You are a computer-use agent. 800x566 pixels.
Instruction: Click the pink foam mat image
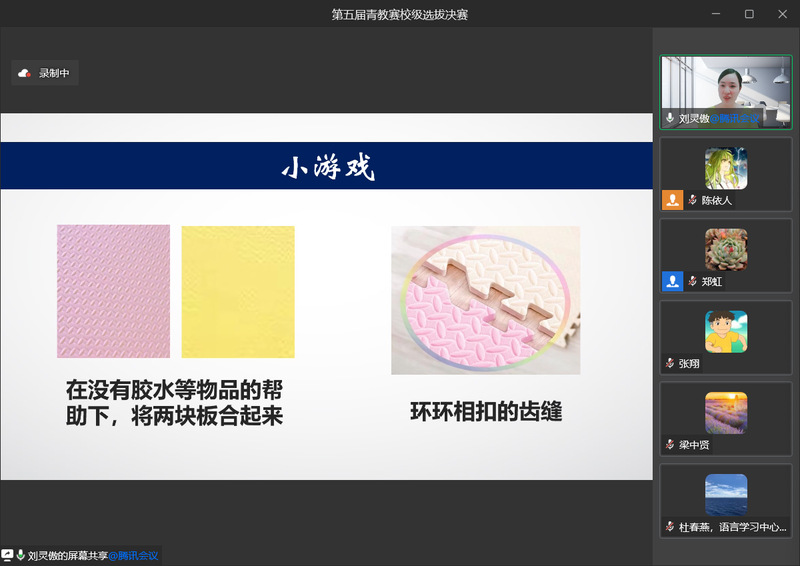[x=113, y=291]
